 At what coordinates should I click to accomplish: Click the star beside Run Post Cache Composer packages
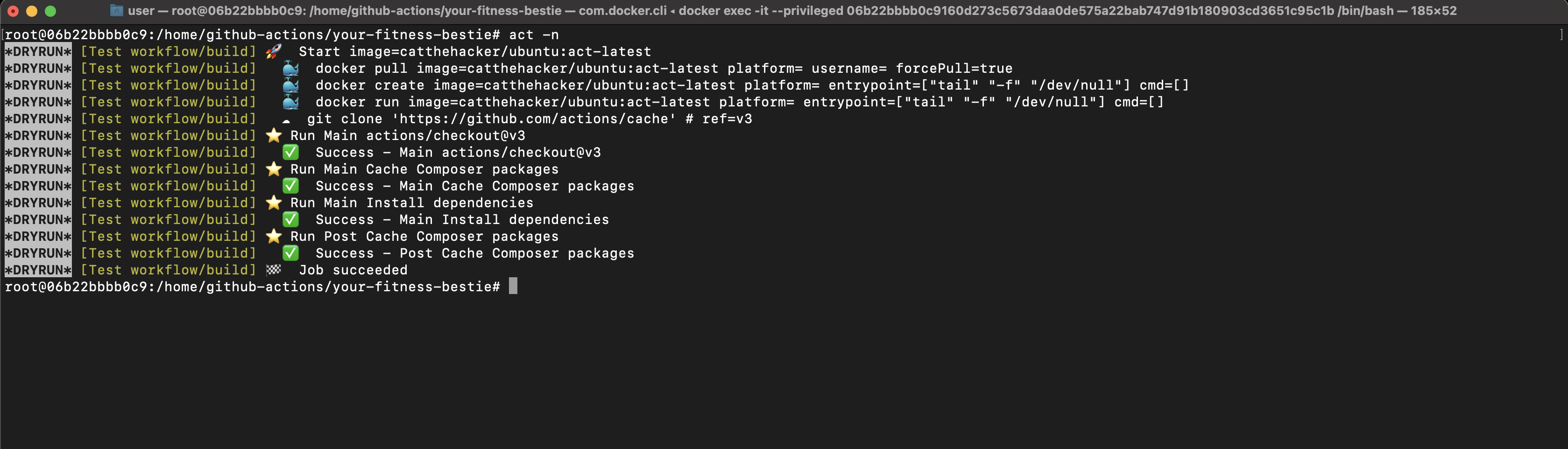274,236
